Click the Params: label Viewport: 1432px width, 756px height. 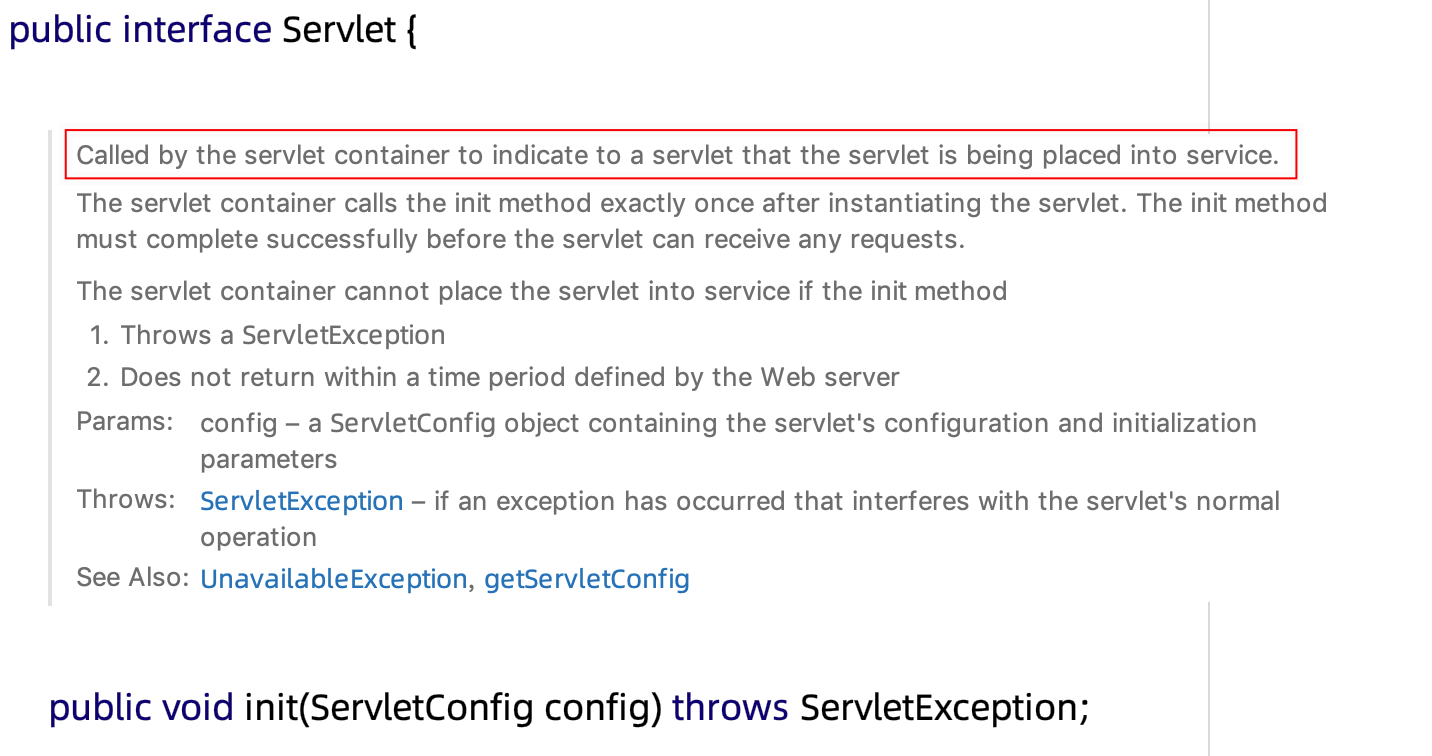[x=124, y=421]
